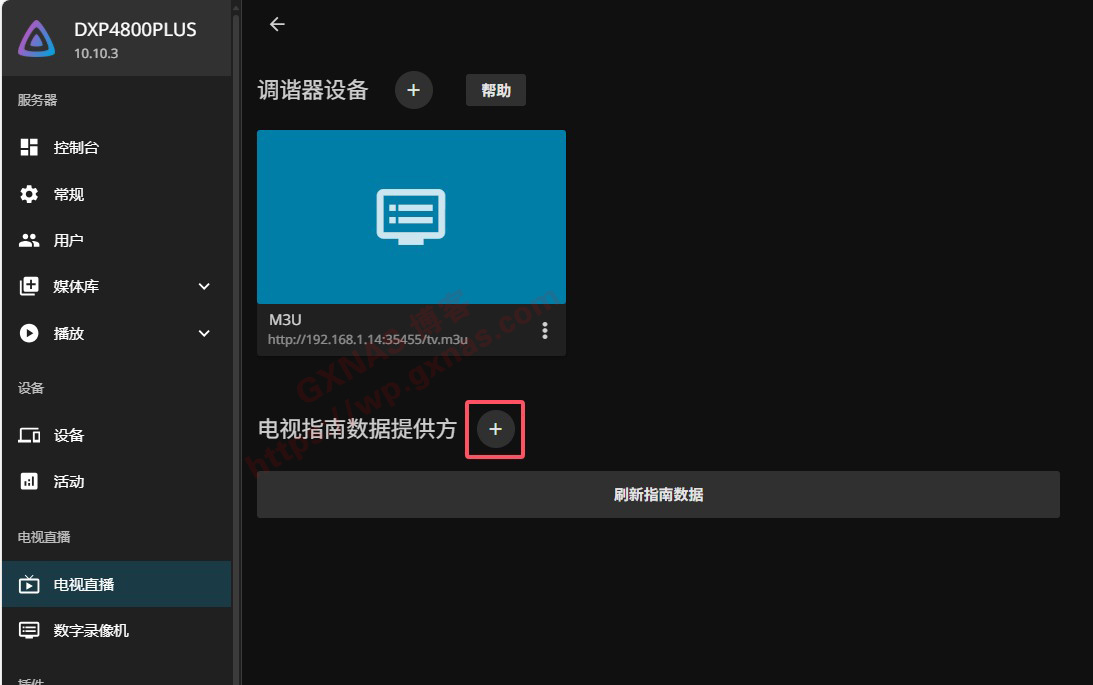Image resolution: width=1093 pixels, height=685 pixels.
Task: Expand the 播放 playback chevron
Action: [x=204, y=334]
